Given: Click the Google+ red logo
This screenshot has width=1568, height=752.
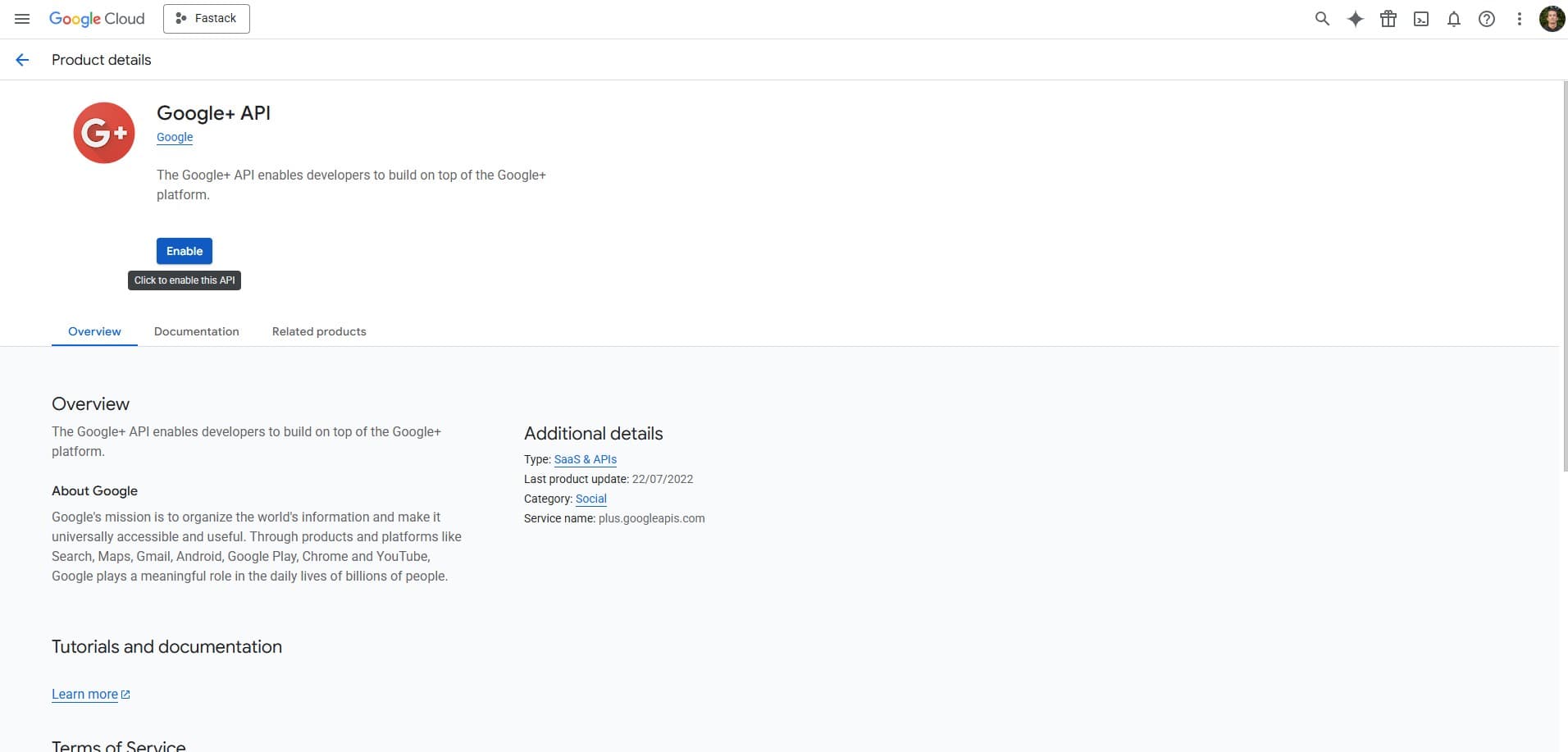Looking at the screenshot, I should pos(104,133).
